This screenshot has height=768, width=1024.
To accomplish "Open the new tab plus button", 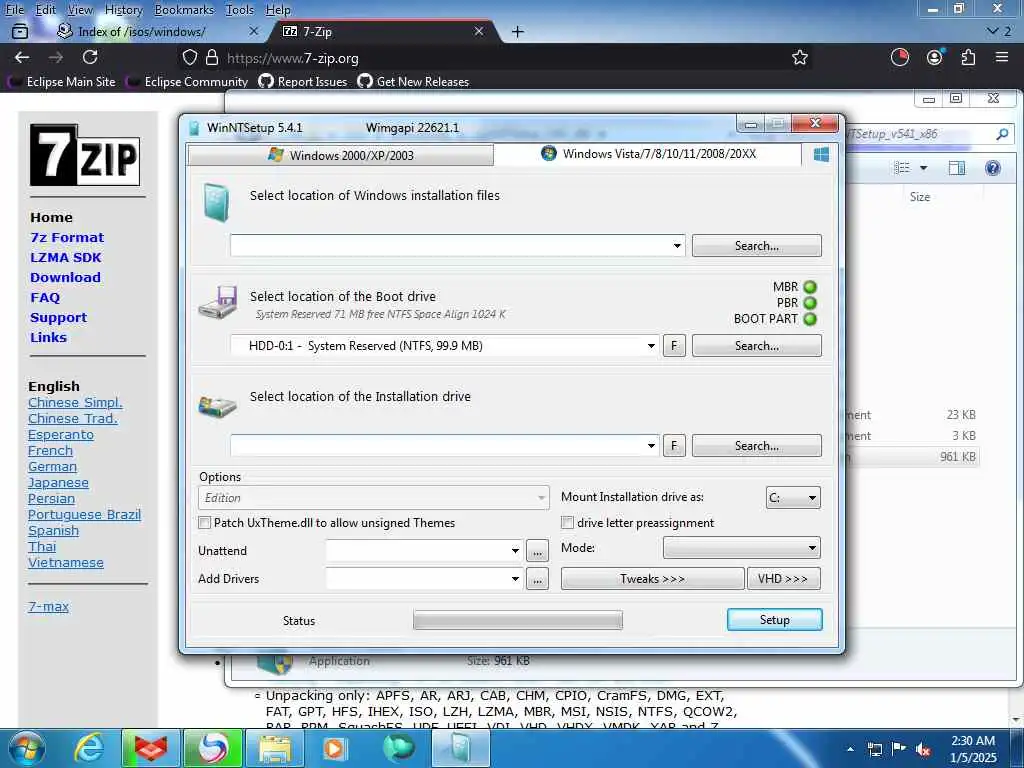I will pos(517,31).
